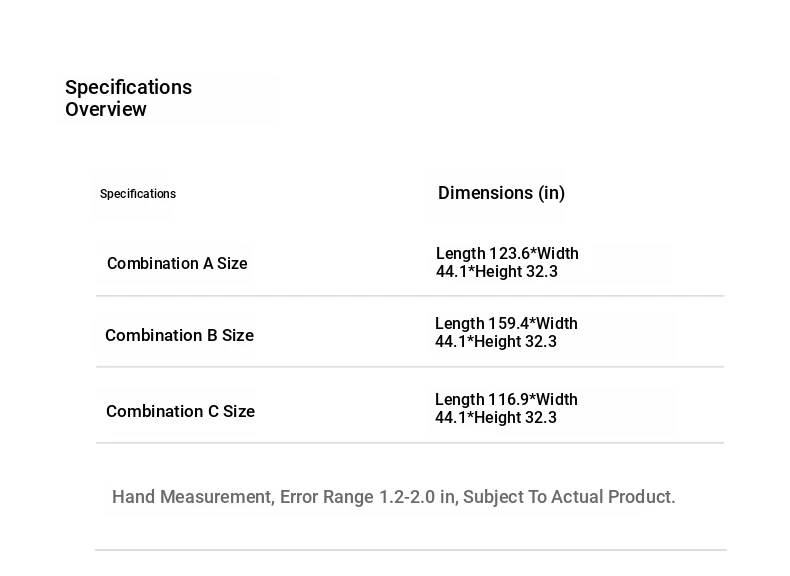Click "Width" in Combination C dimensions

tap(556, 400)
